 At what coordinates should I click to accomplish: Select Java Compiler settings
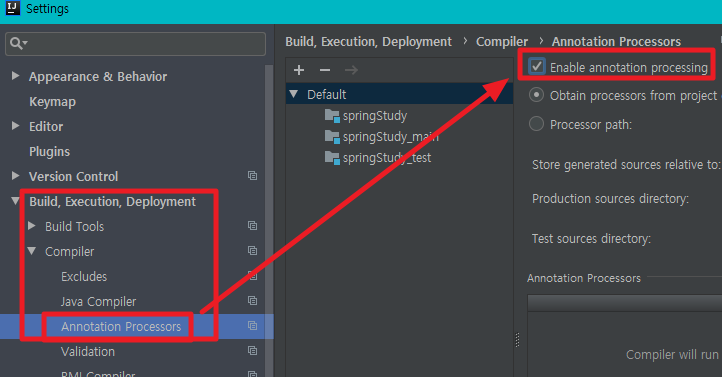[x=99, y=302]
